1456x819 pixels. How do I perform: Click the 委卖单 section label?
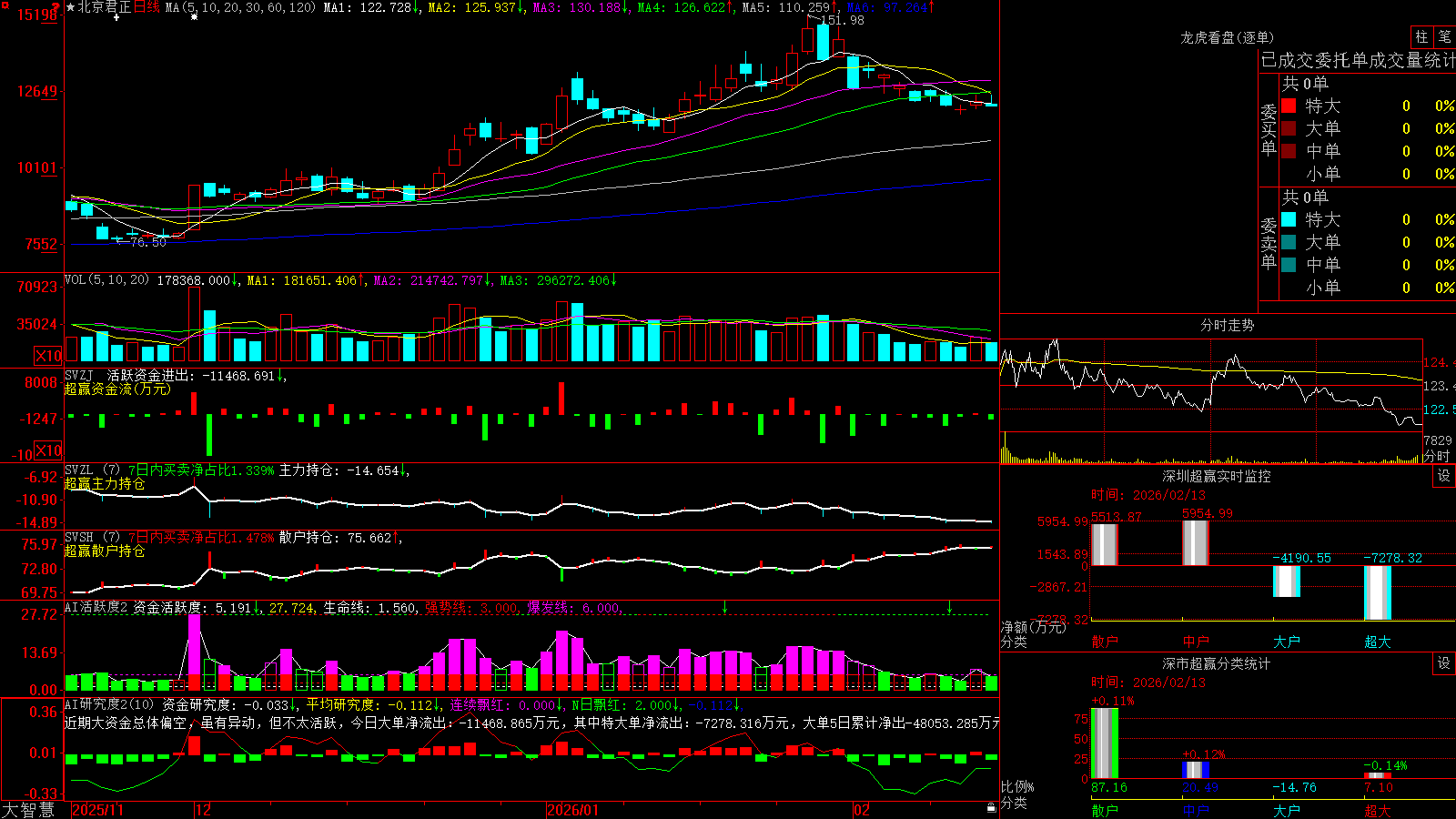(x=1269, y=243)
